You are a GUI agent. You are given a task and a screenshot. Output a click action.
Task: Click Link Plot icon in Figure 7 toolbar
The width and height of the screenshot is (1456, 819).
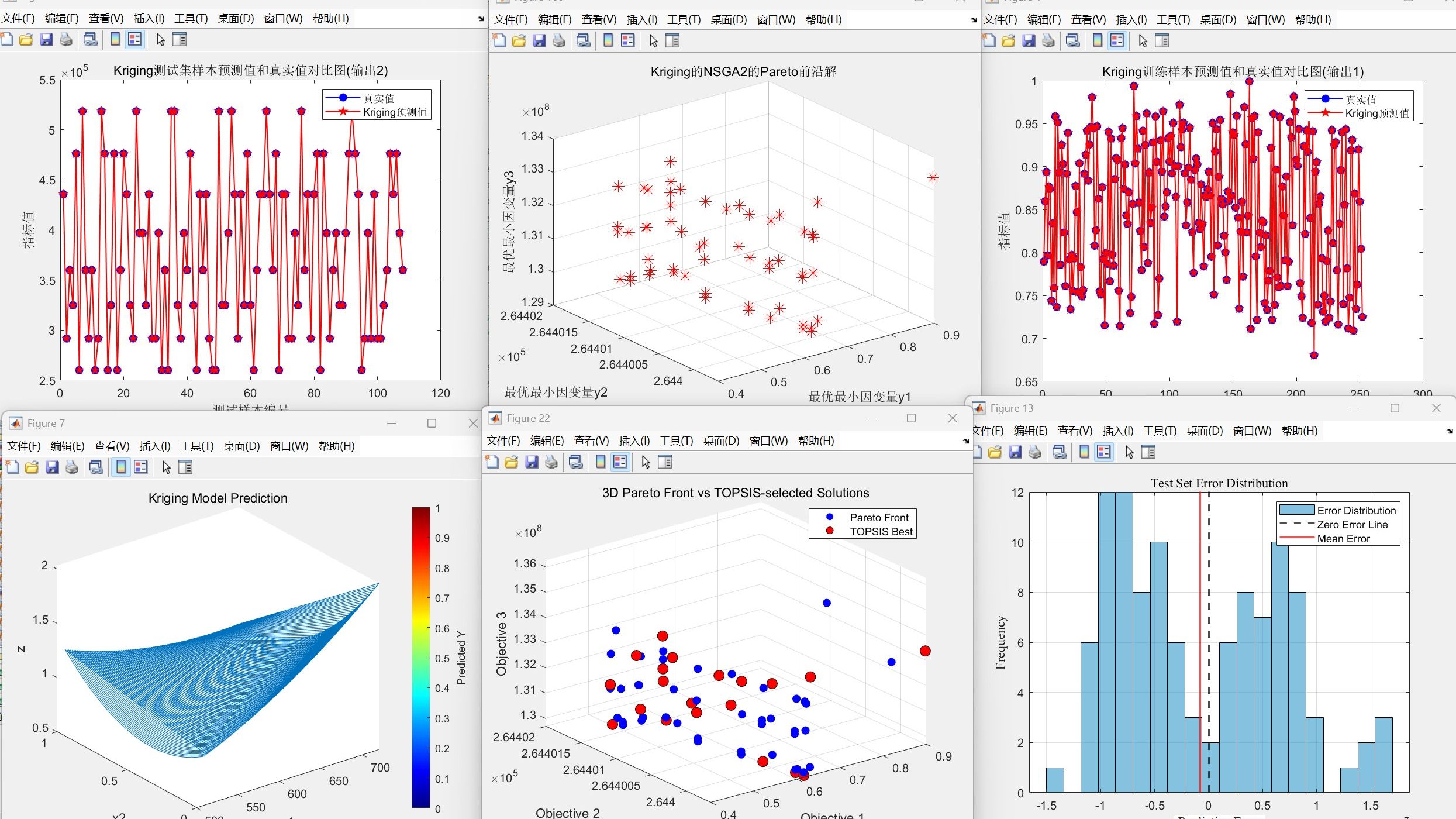[x=96, y=467]
